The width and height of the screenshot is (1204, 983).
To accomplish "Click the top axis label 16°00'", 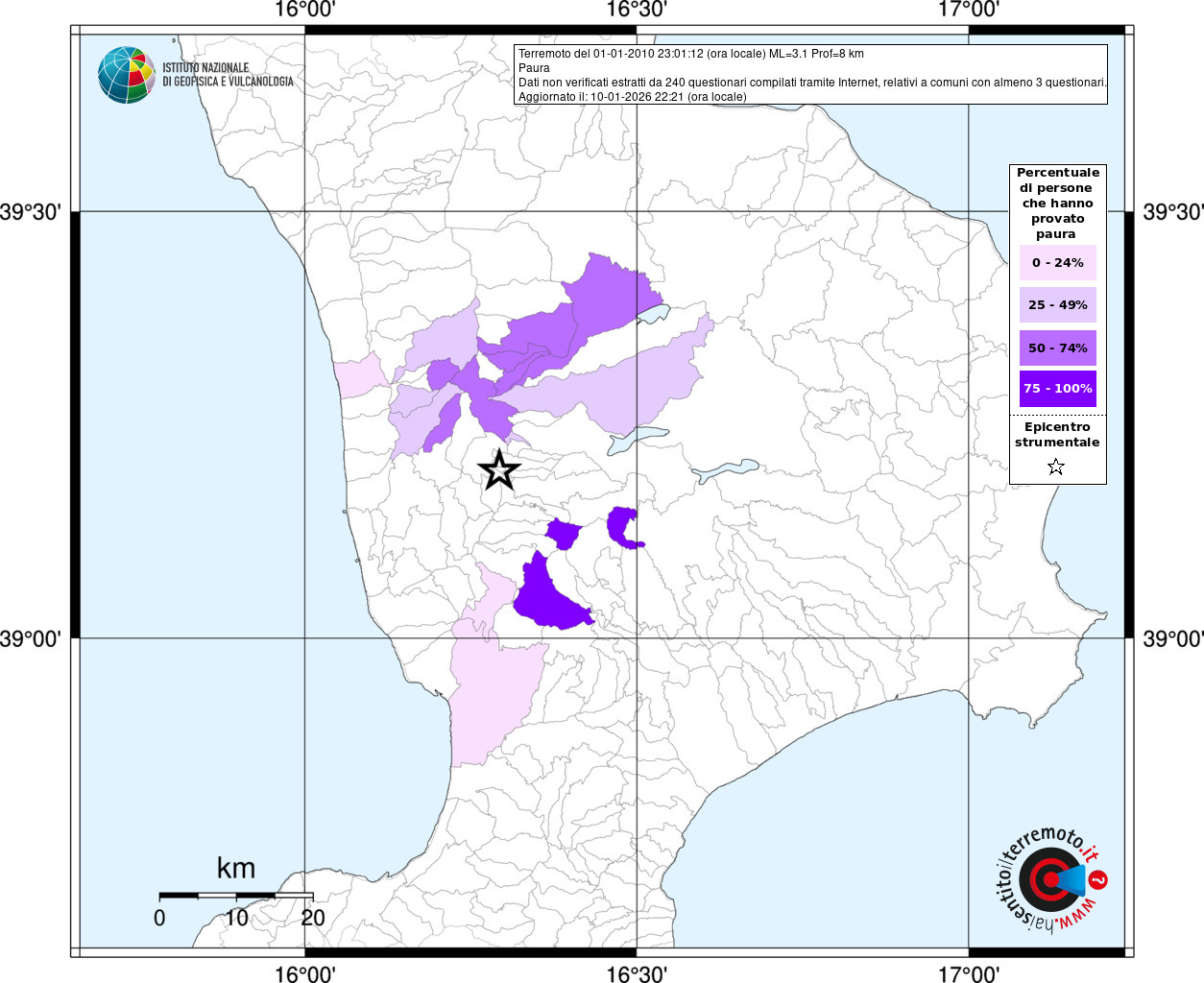I will [x=304, y=10].
